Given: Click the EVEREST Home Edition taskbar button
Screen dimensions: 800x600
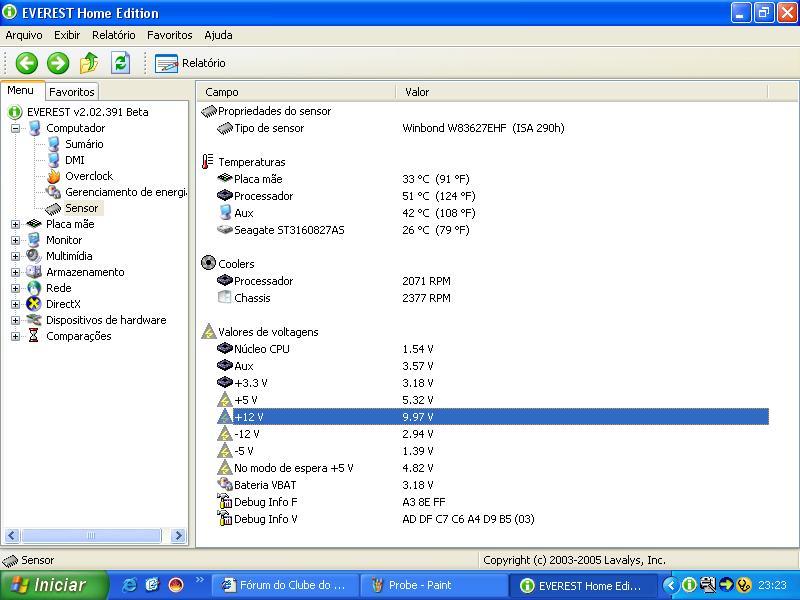Looking at the screenshot, I should 583,585.
